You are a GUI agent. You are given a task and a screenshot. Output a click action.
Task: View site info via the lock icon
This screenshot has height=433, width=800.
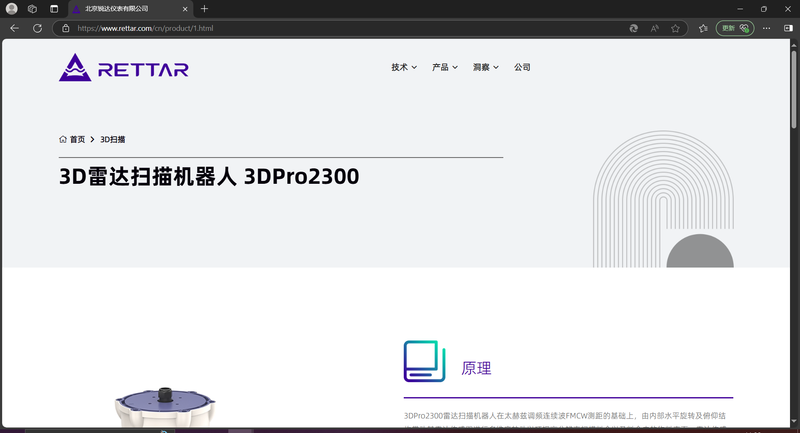66,28
